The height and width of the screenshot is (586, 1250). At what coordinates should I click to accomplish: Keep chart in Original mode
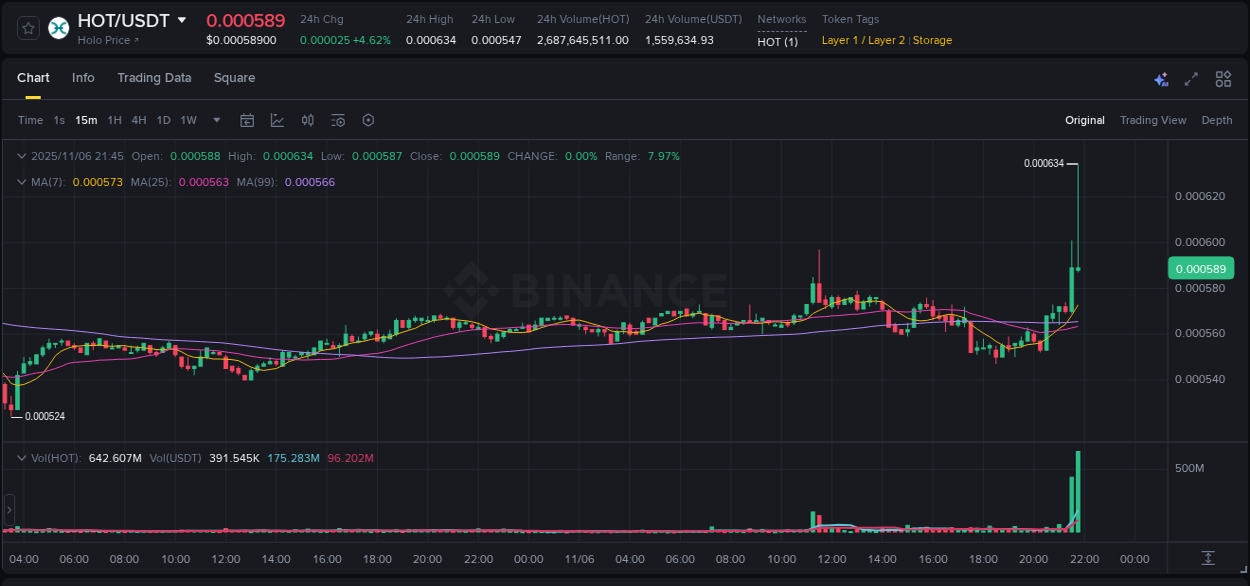click(1084, 120)
